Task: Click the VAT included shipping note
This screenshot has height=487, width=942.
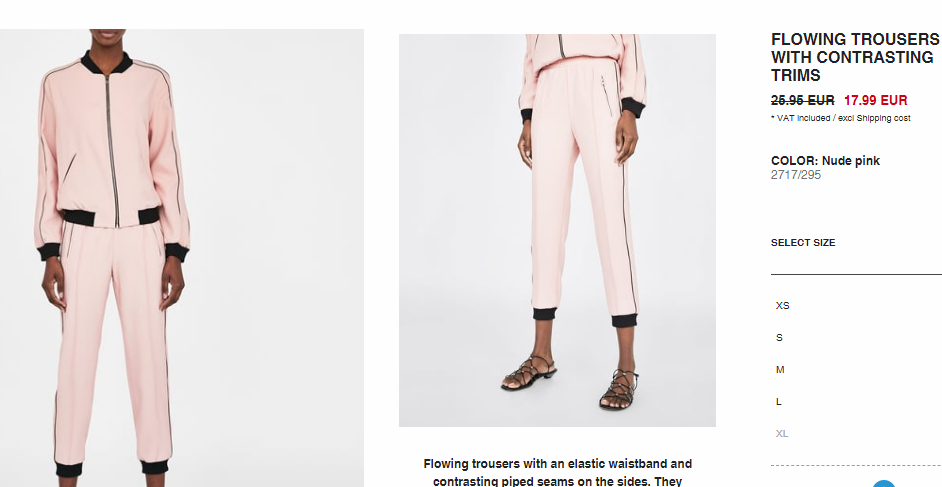Action: tap(840, 118)
